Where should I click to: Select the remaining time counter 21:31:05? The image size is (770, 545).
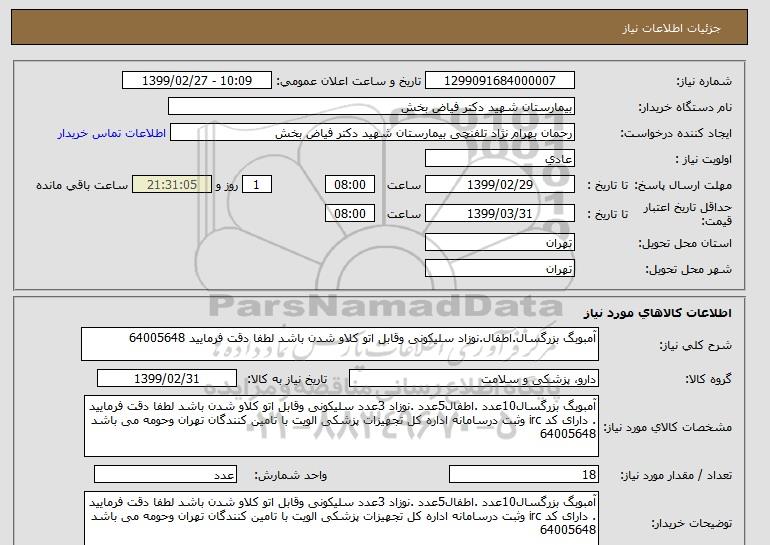pos(172,185)
